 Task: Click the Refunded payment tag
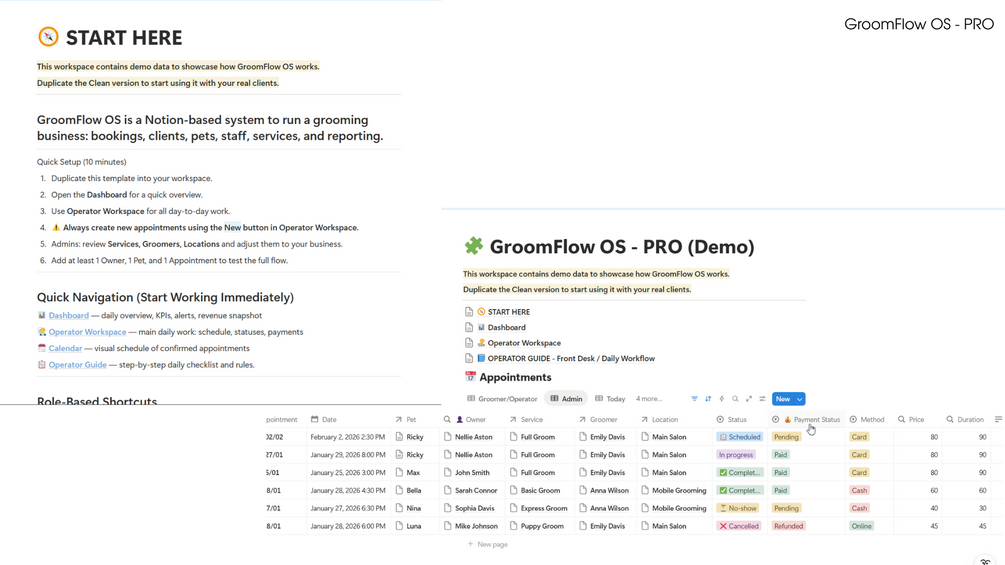pyautogui.click(x=788, y=526)
